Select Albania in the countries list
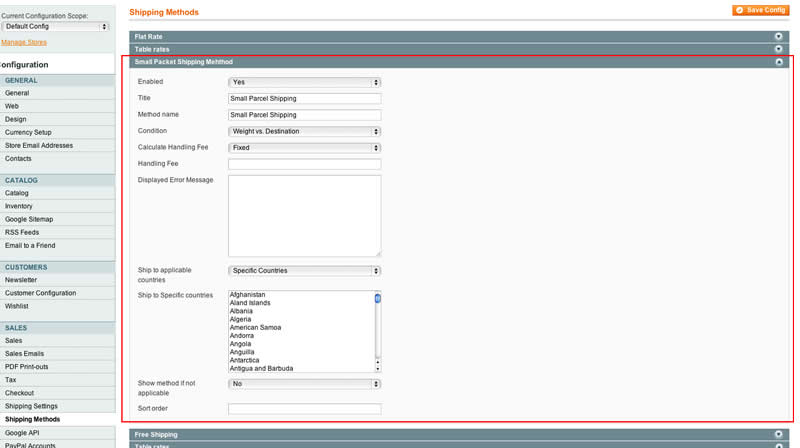Screen dimensions: 800x448 pyautogui.click(x=241, y=311)
